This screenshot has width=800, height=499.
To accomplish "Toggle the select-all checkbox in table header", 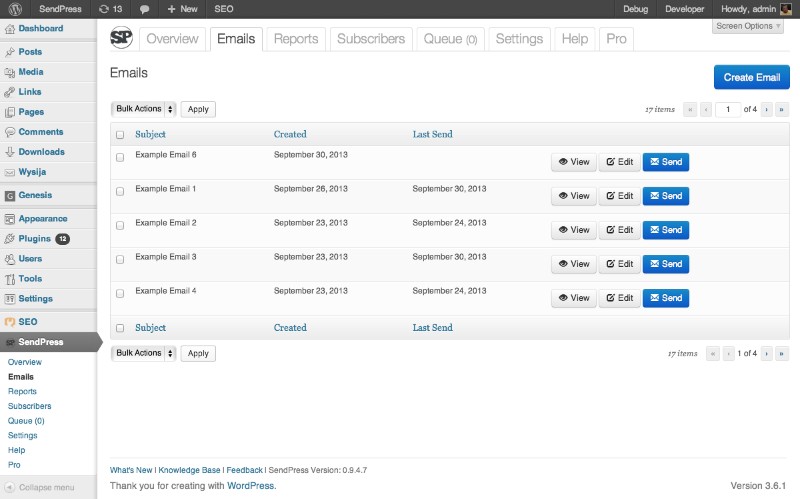I will (x=120, y=134).
